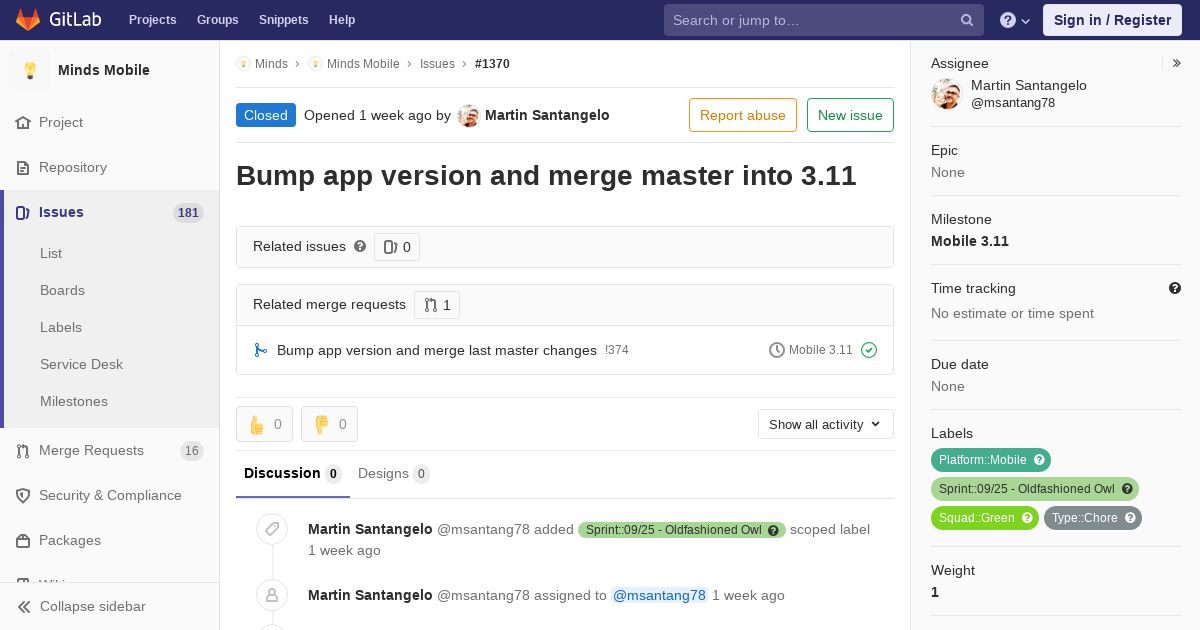This screenshot has width=1200, height=630.
Task: Open Issues List in sidebar
Action: 51,253
